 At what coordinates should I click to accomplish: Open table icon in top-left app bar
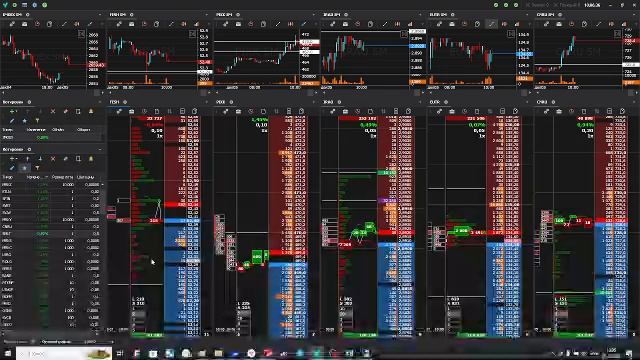(24, 5)
